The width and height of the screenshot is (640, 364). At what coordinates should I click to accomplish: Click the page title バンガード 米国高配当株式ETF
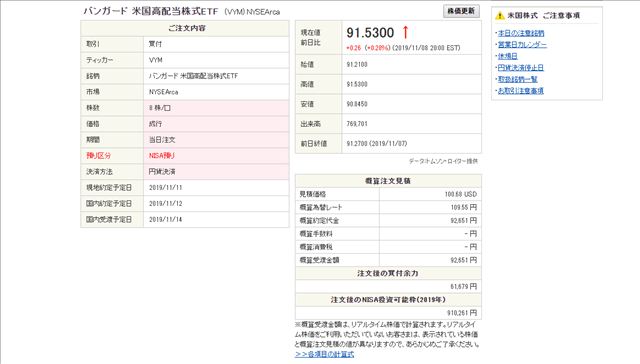coord(151,11)
